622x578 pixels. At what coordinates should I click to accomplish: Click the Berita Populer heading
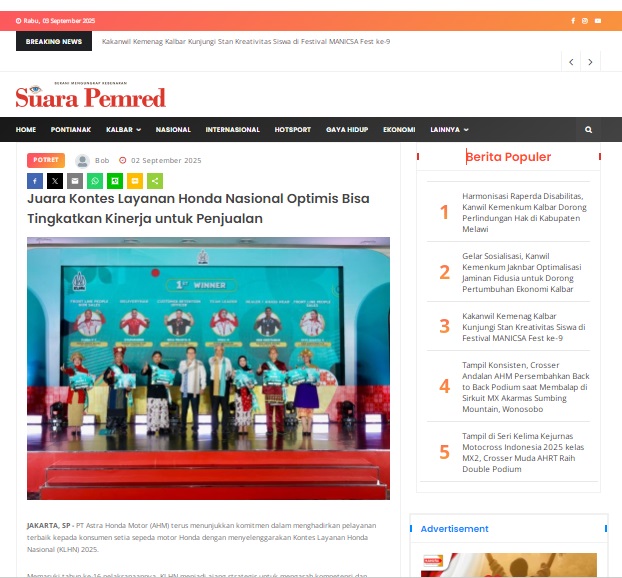[508, 157]
